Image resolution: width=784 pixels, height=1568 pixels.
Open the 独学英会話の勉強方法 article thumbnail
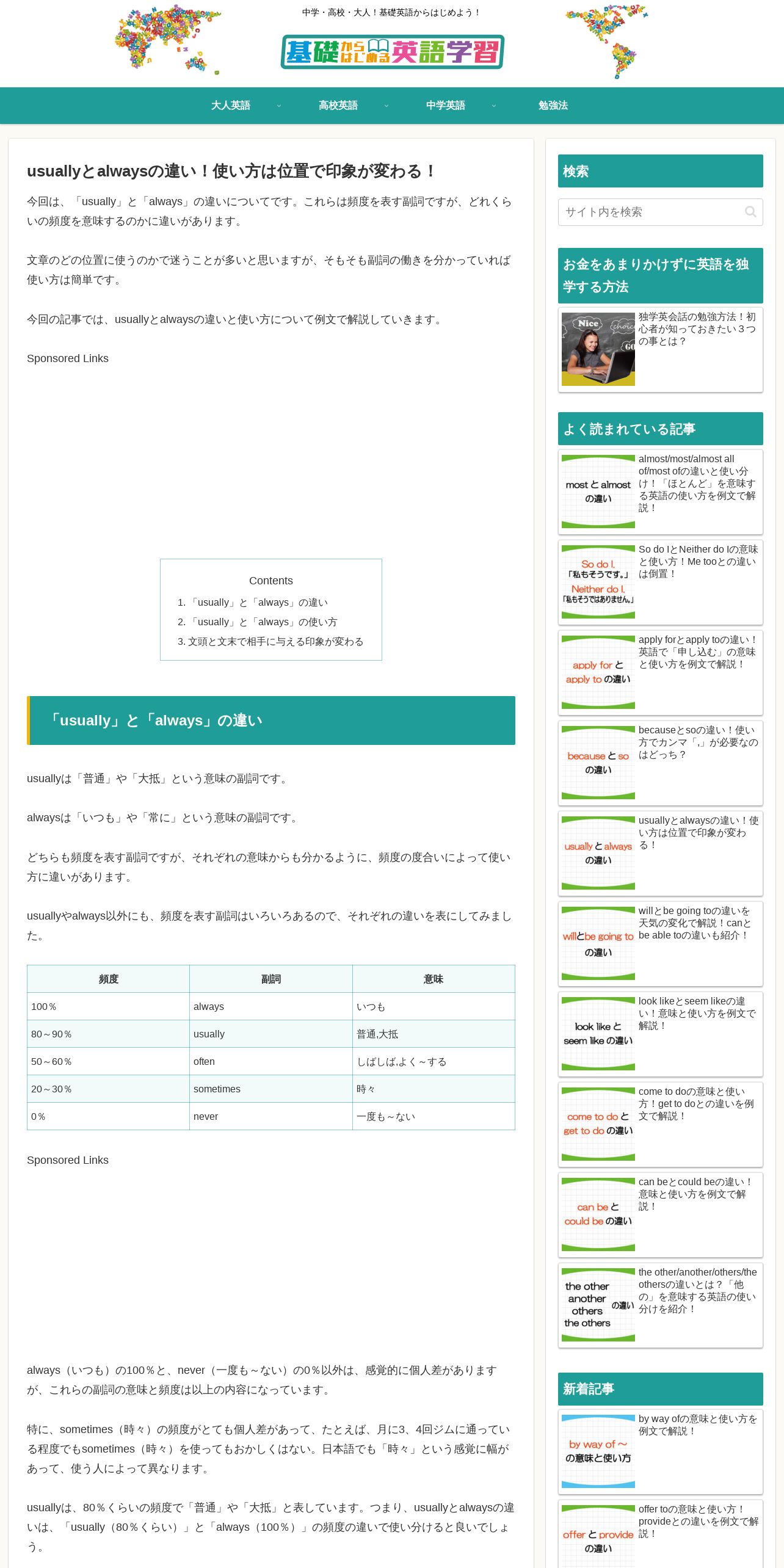coord(598,349)
